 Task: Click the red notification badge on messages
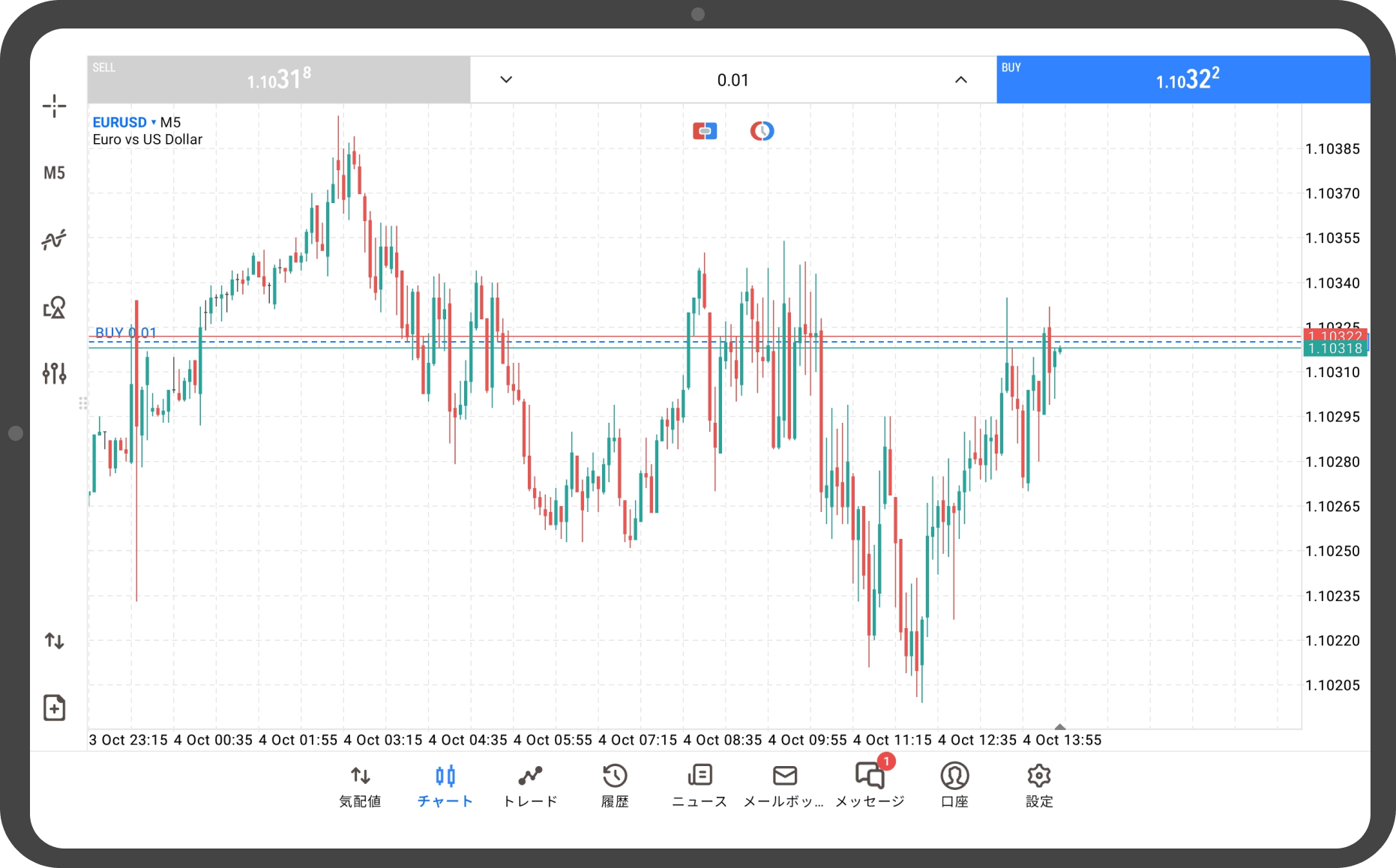pos(886,762)
